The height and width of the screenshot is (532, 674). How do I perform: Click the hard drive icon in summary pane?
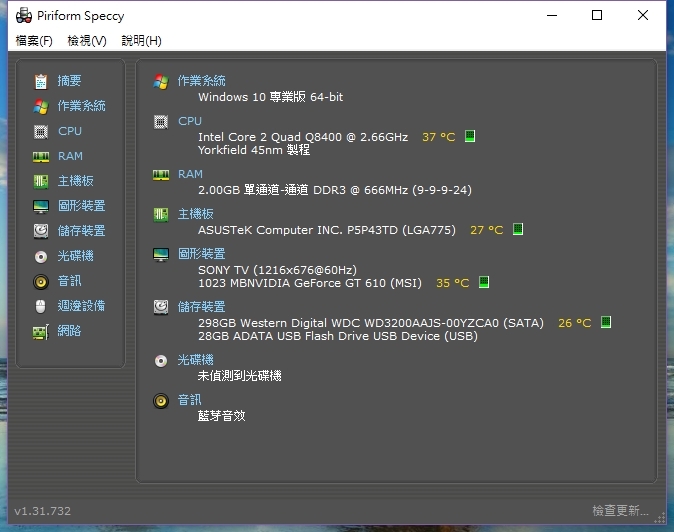(161, 307)
